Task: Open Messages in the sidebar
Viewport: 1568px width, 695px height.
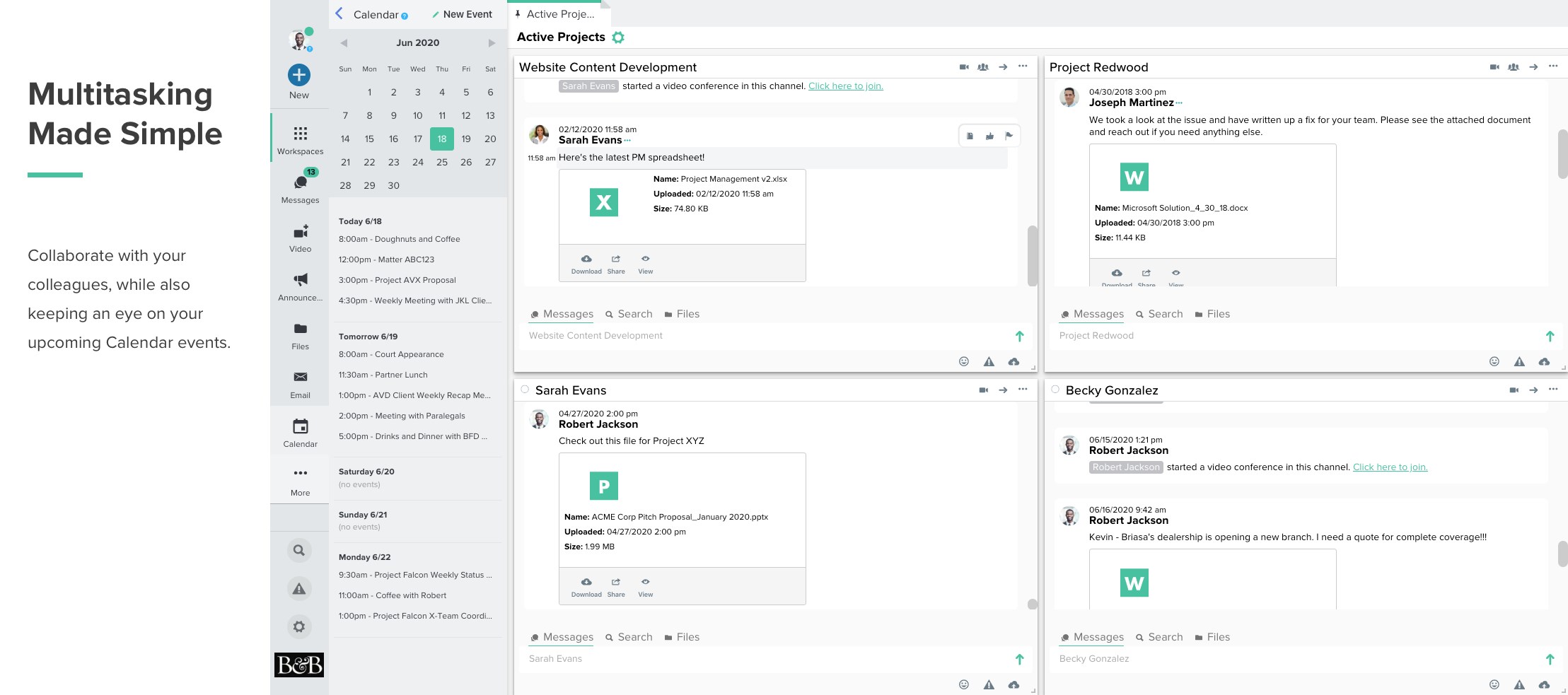Action: pos(300,184)
